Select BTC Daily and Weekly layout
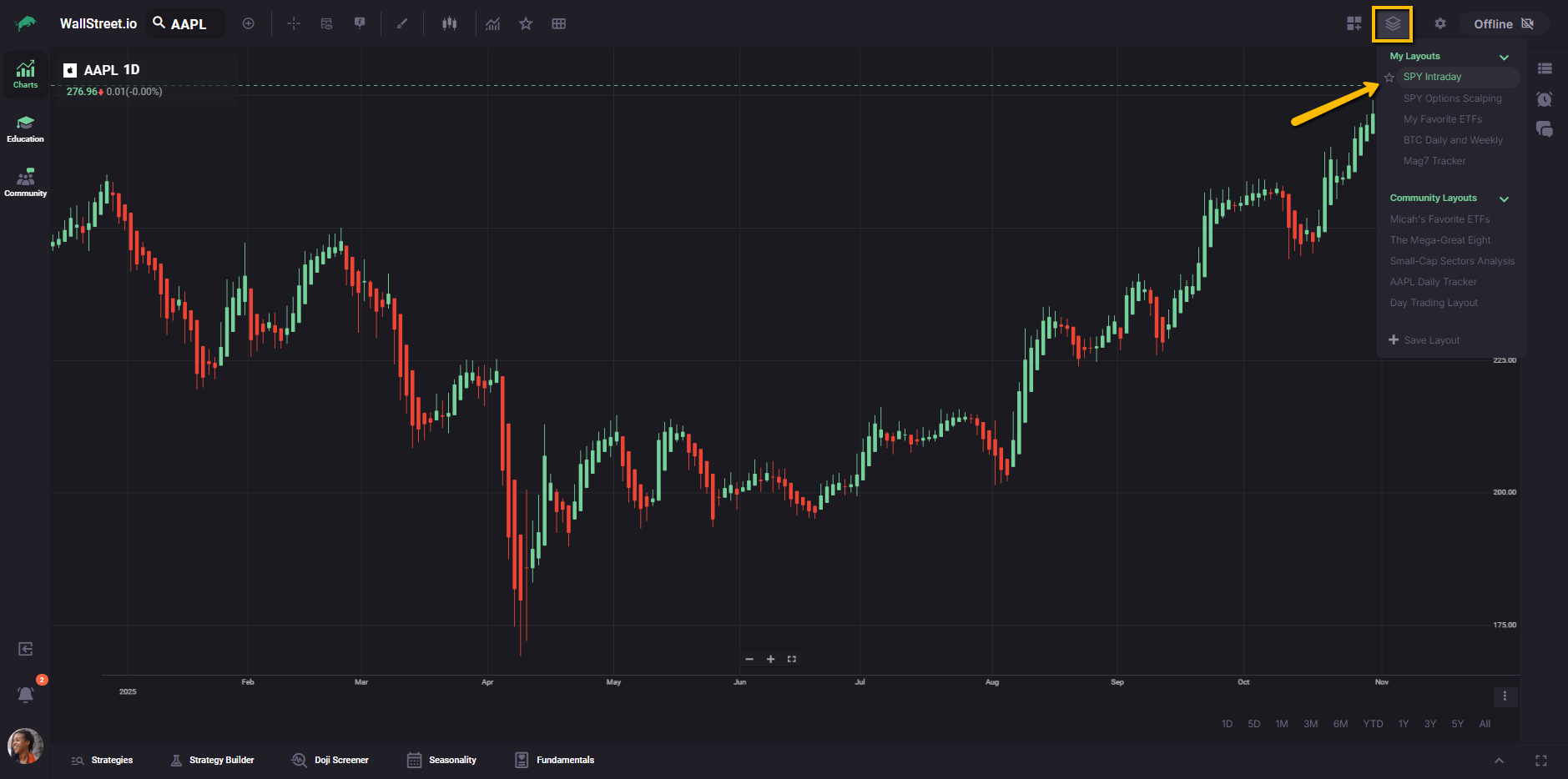 click(1453, 140)
